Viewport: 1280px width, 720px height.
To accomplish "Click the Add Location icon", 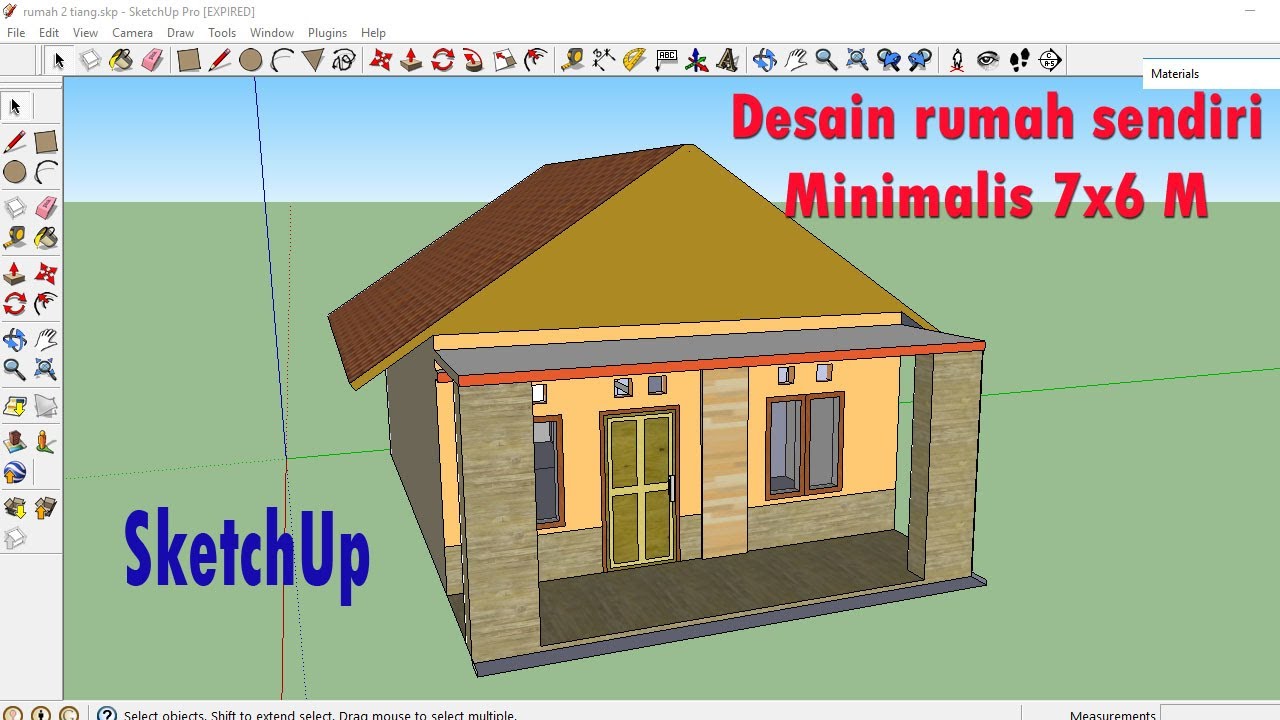I will pyautogui.click(x=15, y=406).
